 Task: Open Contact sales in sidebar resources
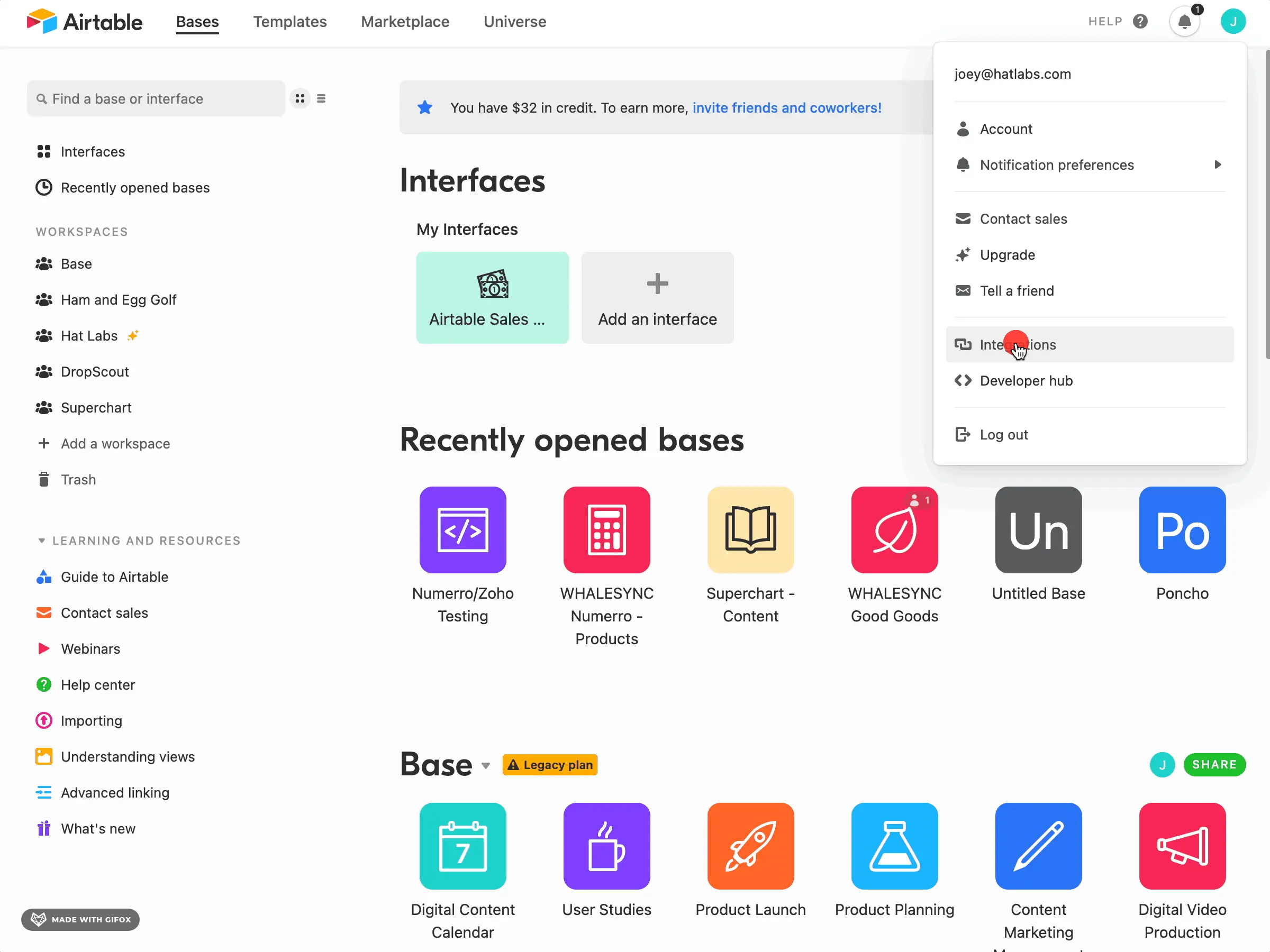coord(92,613)
